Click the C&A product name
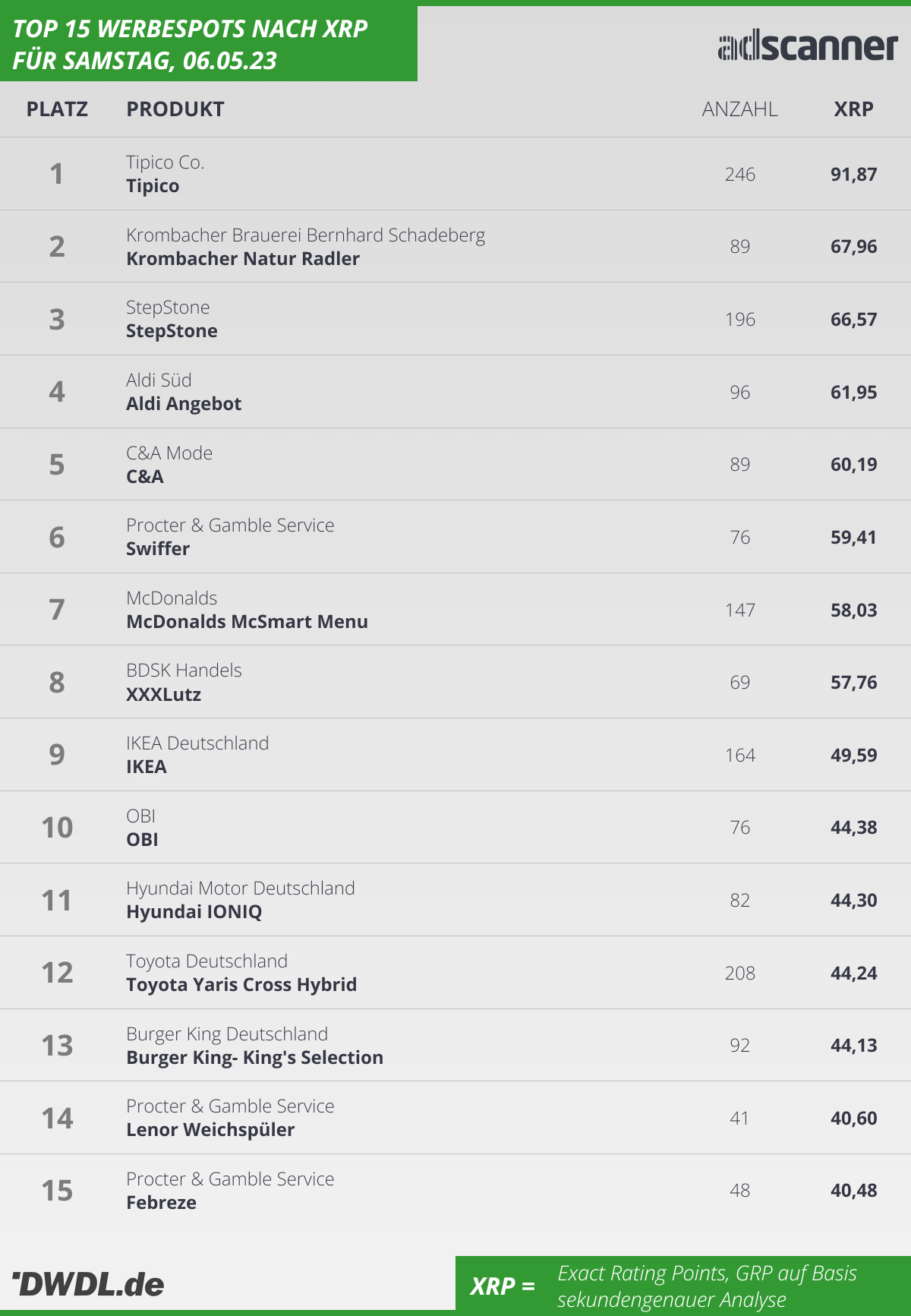Screen dimensions: 911x1316 click(x=145, y=477)
